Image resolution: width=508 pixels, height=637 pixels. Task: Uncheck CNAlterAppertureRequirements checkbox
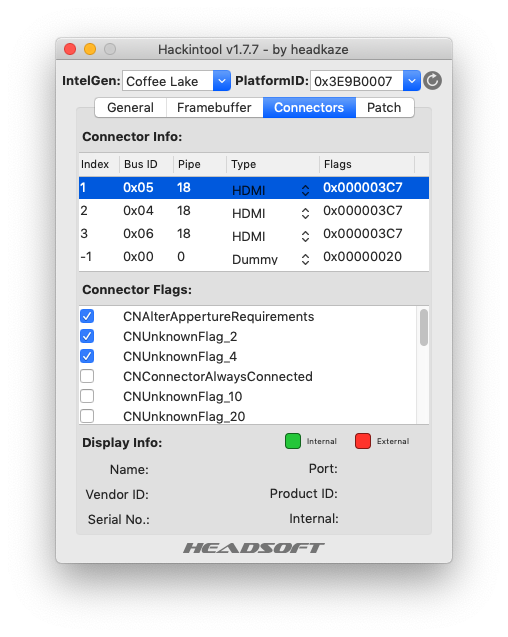87,316
